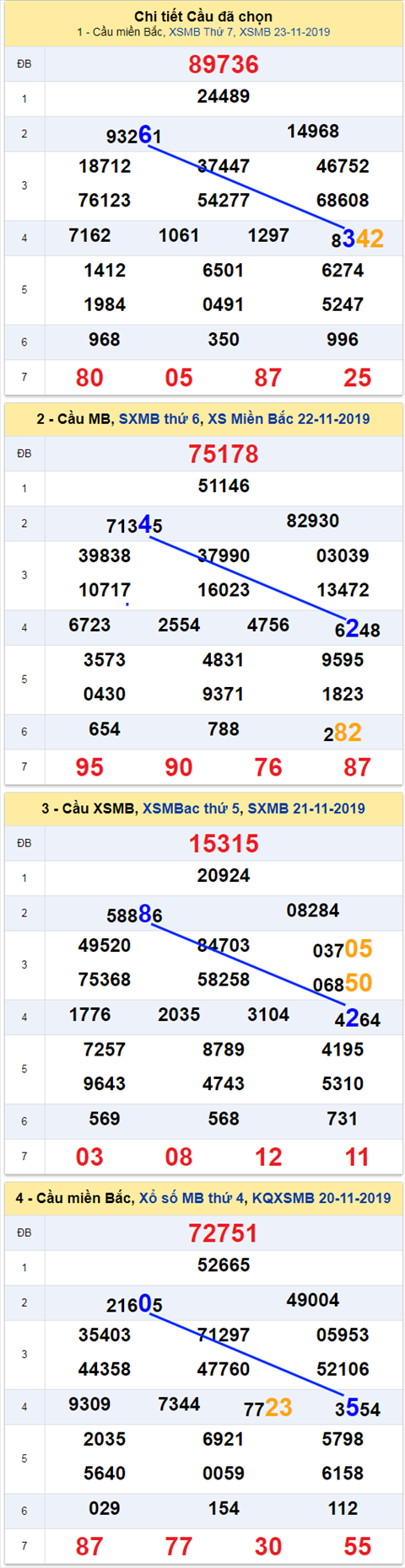Click the number 4264
This screenshot has height=1568, width=405.
358,1018
